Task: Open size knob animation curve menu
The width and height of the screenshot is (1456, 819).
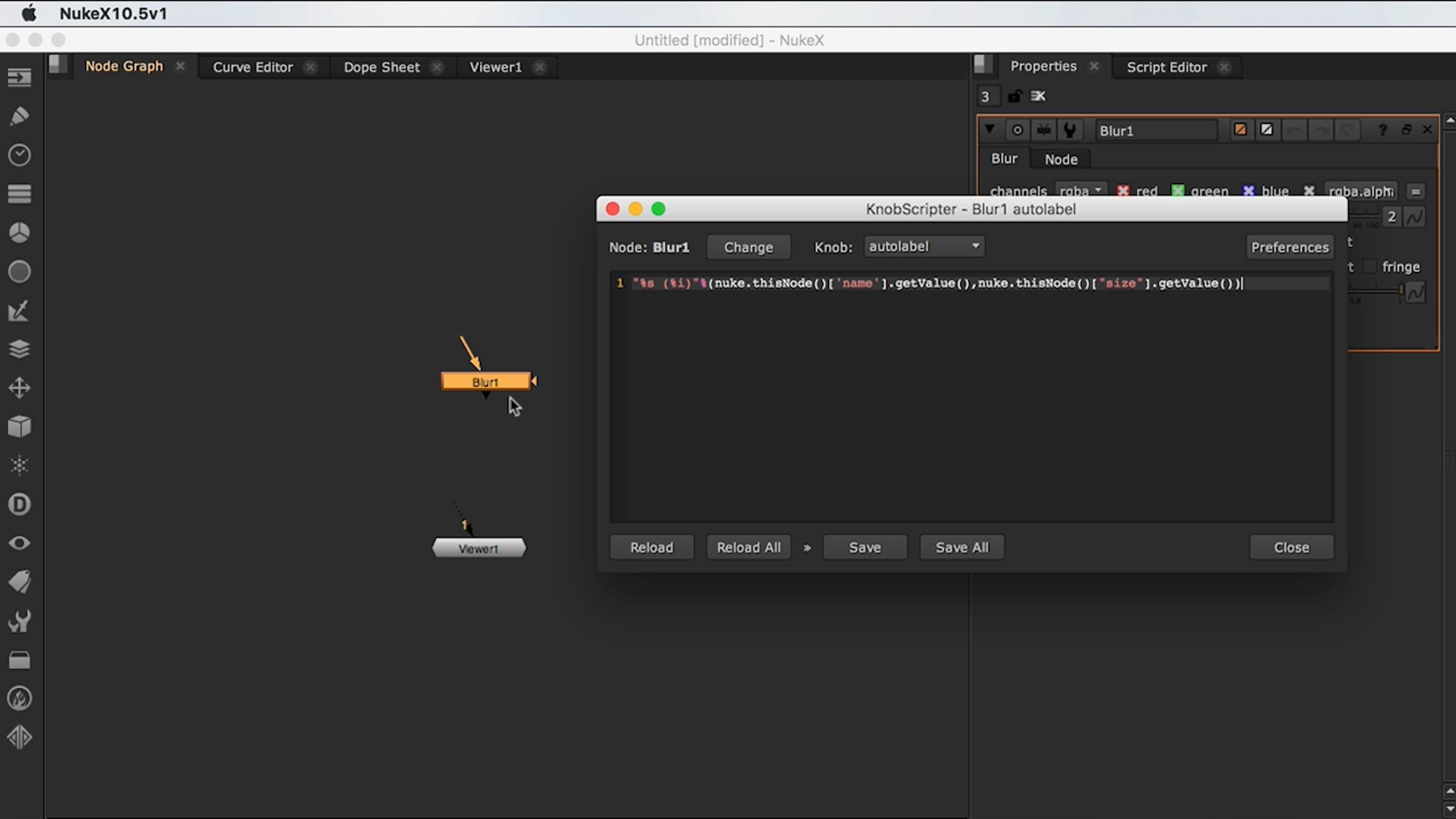Action: pyautogui.click(x=1415, y=217)
